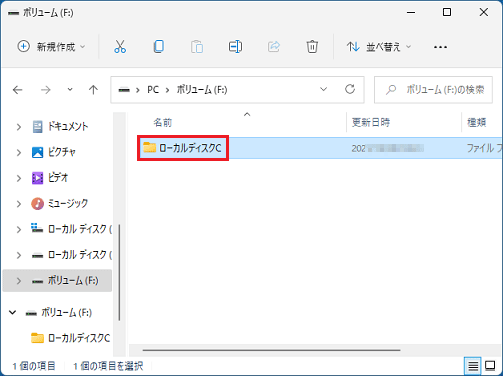Click the Delete trash can icon
503x376 pixels.
[312, 47]
